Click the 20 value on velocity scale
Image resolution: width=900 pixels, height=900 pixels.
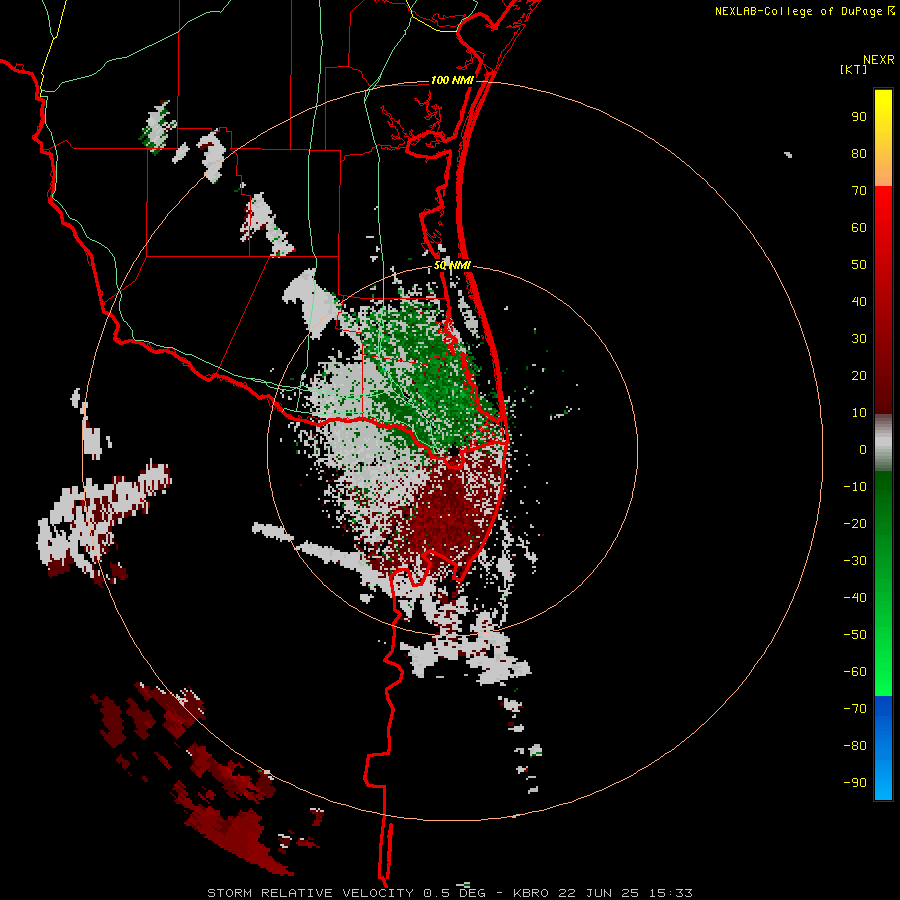(x=859, y=376)
